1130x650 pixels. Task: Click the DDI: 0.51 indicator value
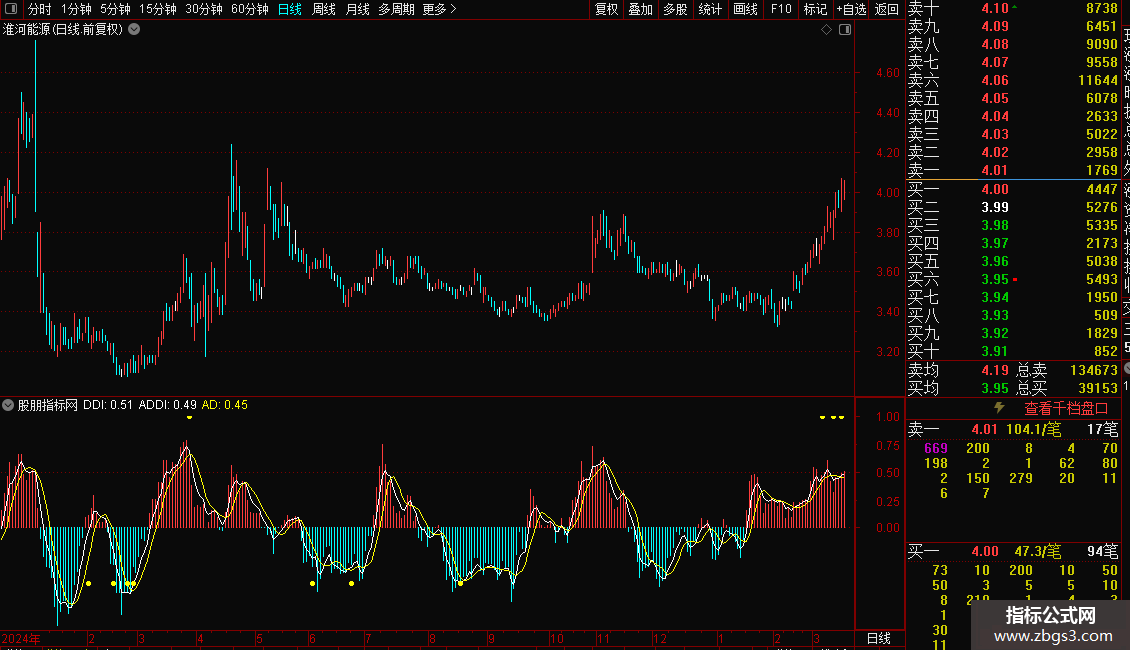[x=108, y=405]
